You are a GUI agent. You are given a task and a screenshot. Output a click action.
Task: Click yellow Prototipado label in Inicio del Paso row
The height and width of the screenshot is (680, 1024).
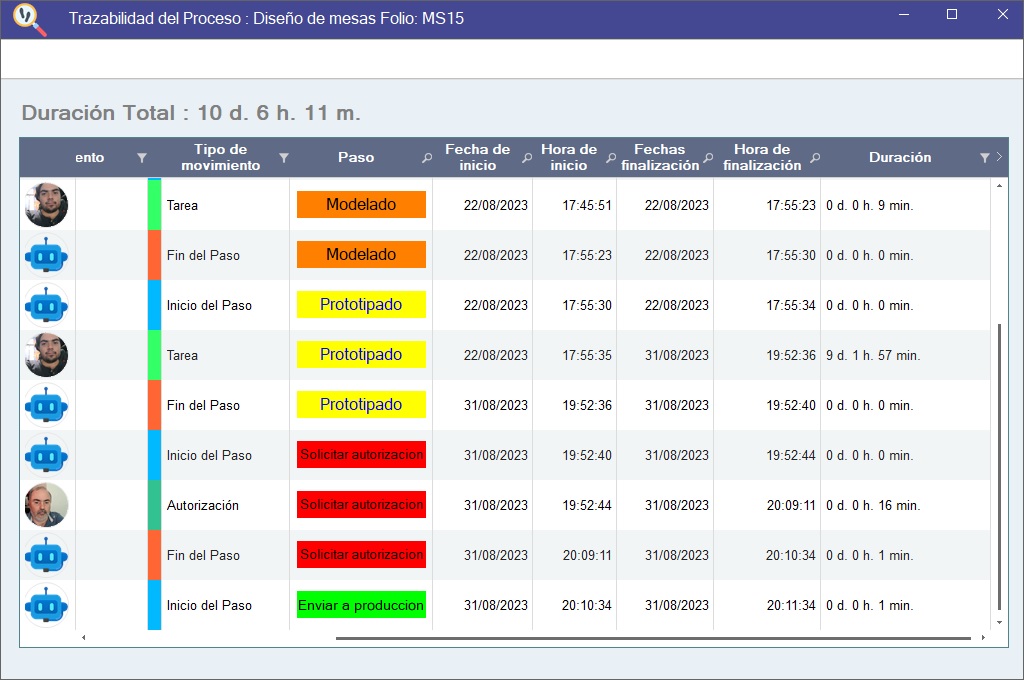pos(361,304)
